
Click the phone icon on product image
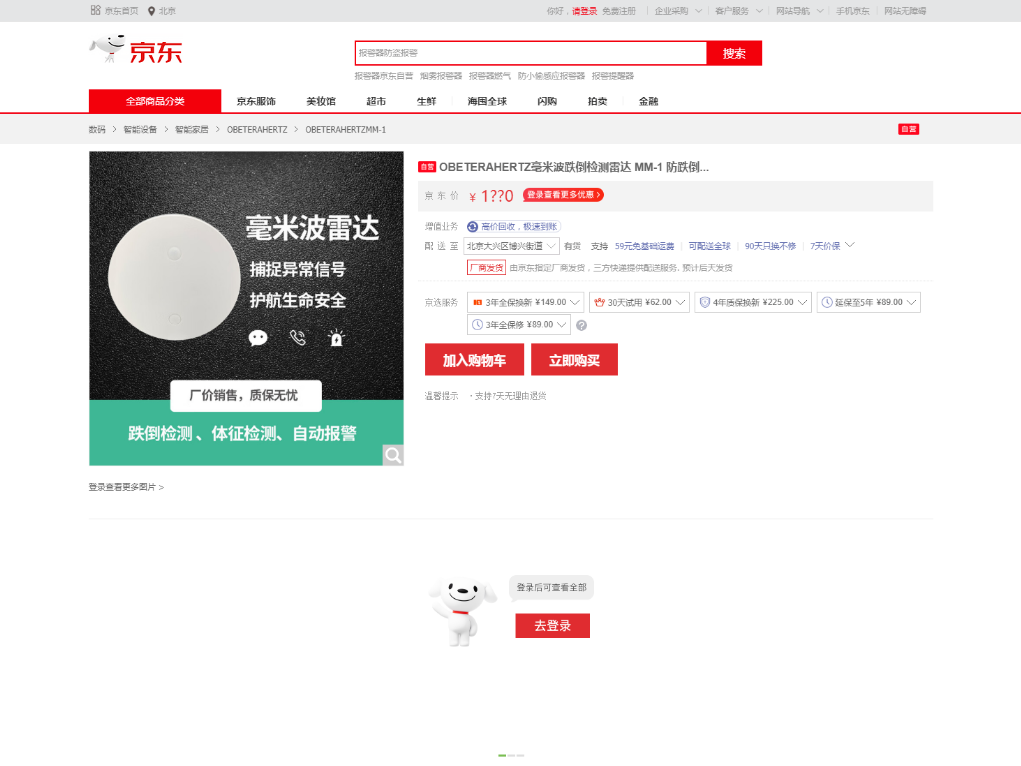pos(298,338)
